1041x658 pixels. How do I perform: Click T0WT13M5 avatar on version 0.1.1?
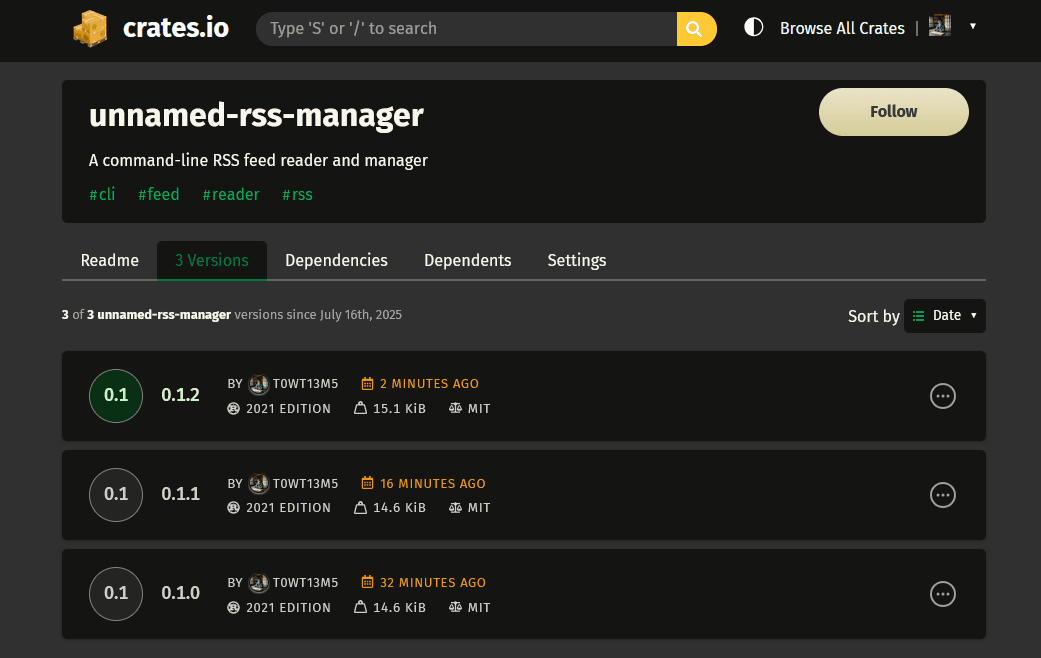click(259, 483)
